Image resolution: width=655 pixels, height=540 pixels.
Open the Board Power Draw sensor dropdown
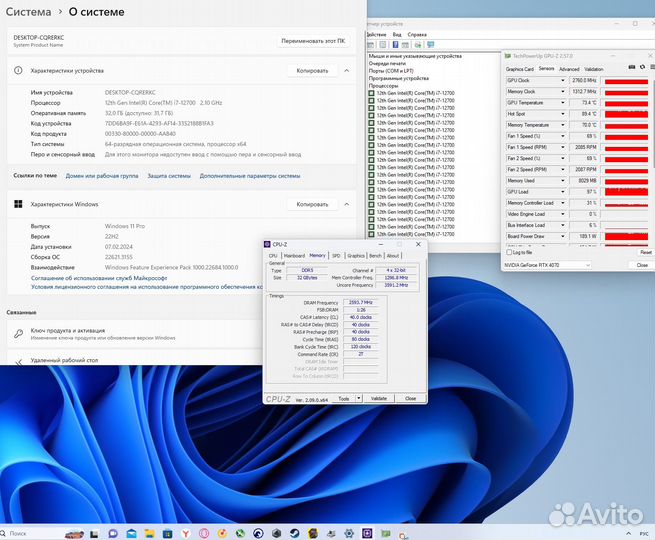coord(562,236)
